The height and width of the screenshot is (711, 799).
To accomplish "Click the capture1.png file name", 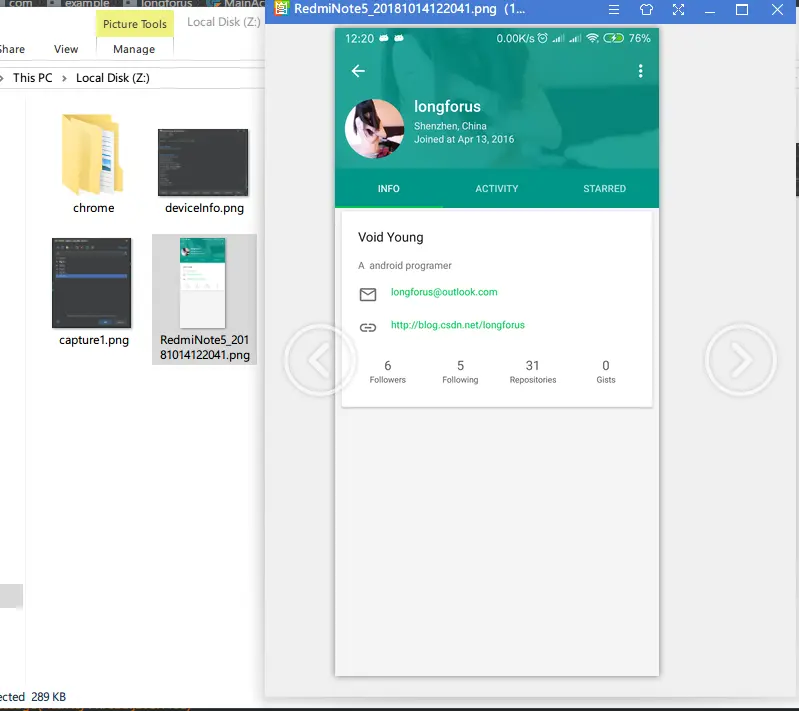I will pos(94,340).
